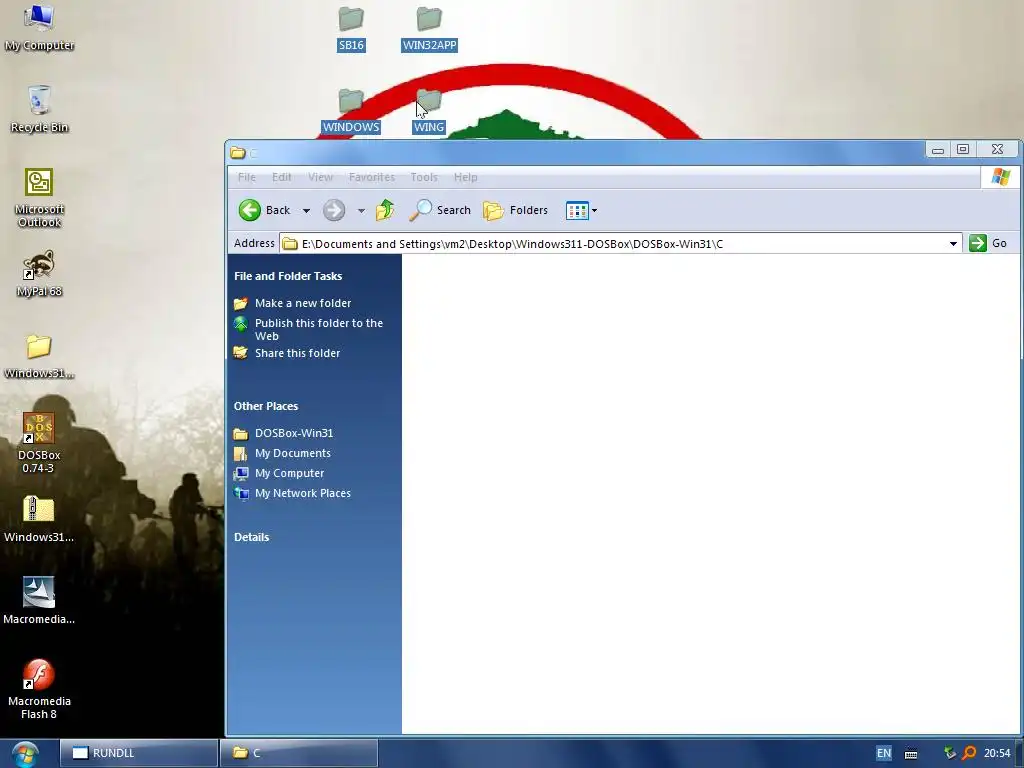Select the Windows31 zip archive icon
Image resolution: width=1024 pixels, height=768 pixels.
pos(39,519)
